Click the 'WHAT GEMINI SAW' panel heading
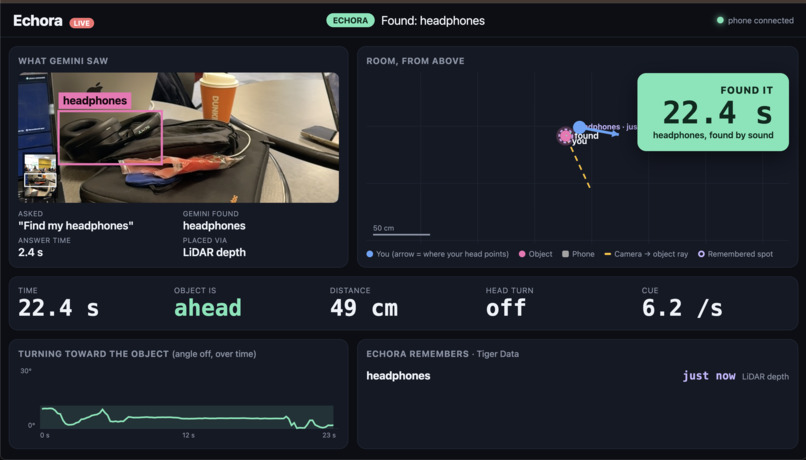The height and width of the screenshot is (460, 806). point(63,61)
